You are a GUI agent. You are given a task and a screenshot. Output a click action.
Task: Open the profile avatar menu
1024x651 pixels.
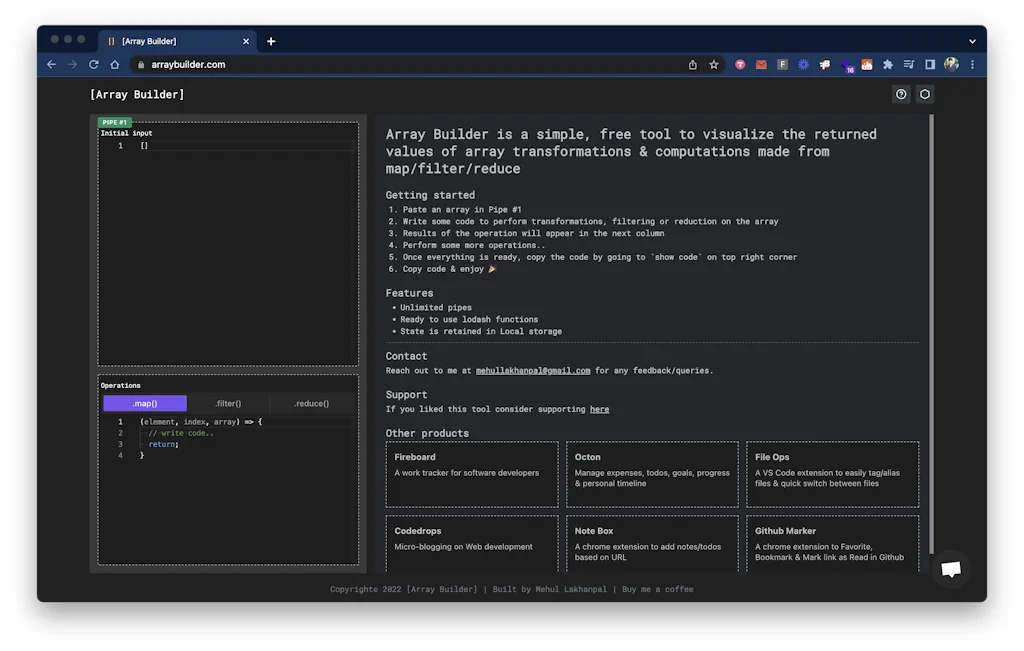click(x=952, y=64)
